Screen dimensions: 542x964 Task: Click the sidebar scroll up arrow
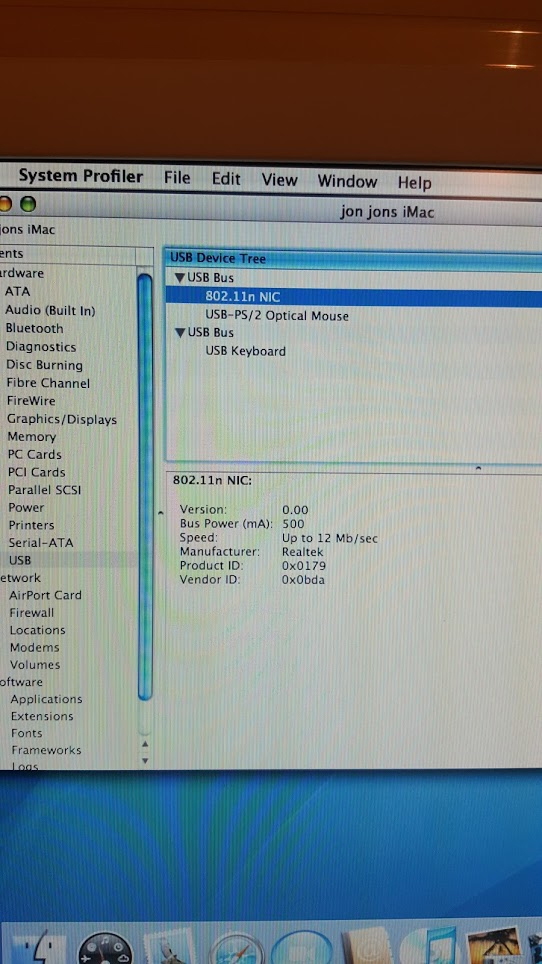click(145, 744)
